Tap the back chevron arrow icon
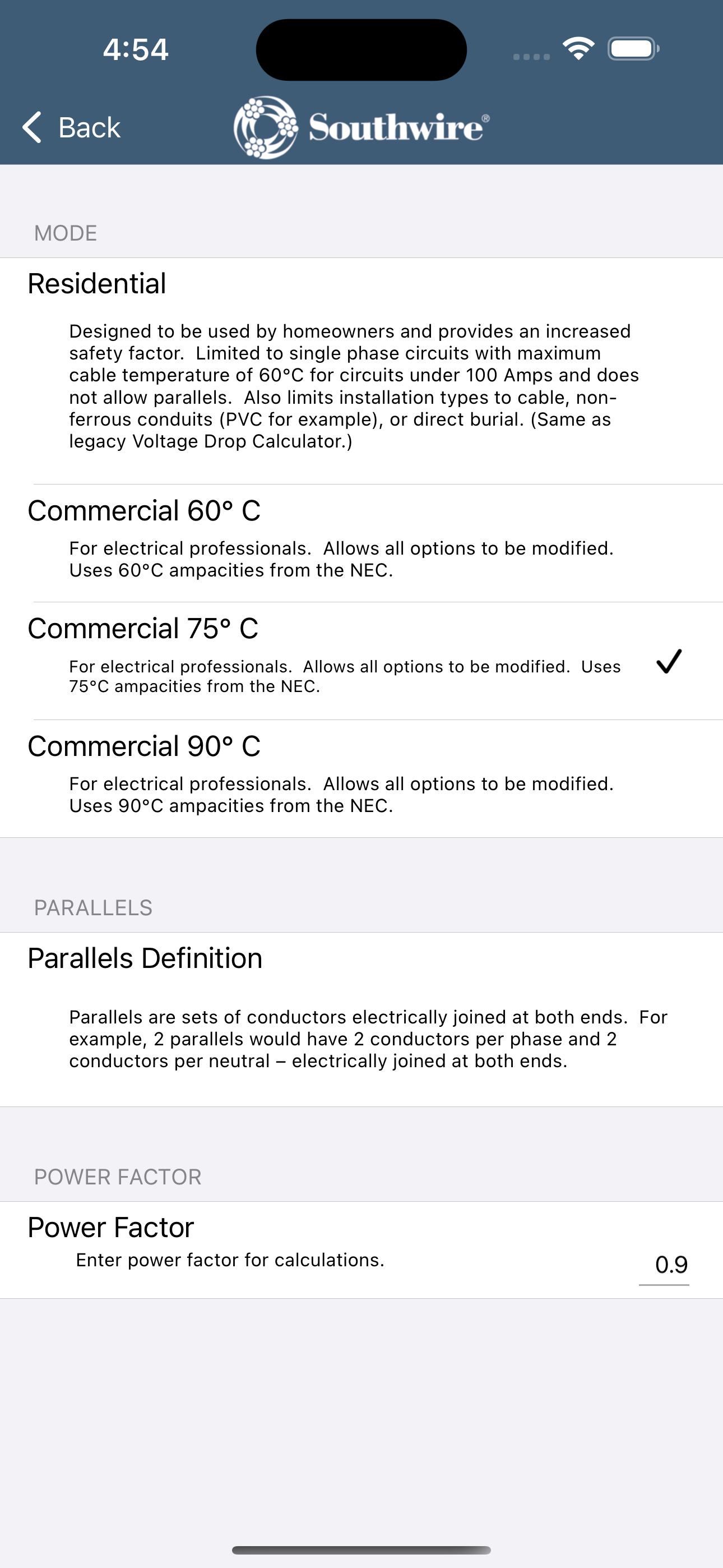This screenshot has height=1568, width=723. (x=31, y=127)
